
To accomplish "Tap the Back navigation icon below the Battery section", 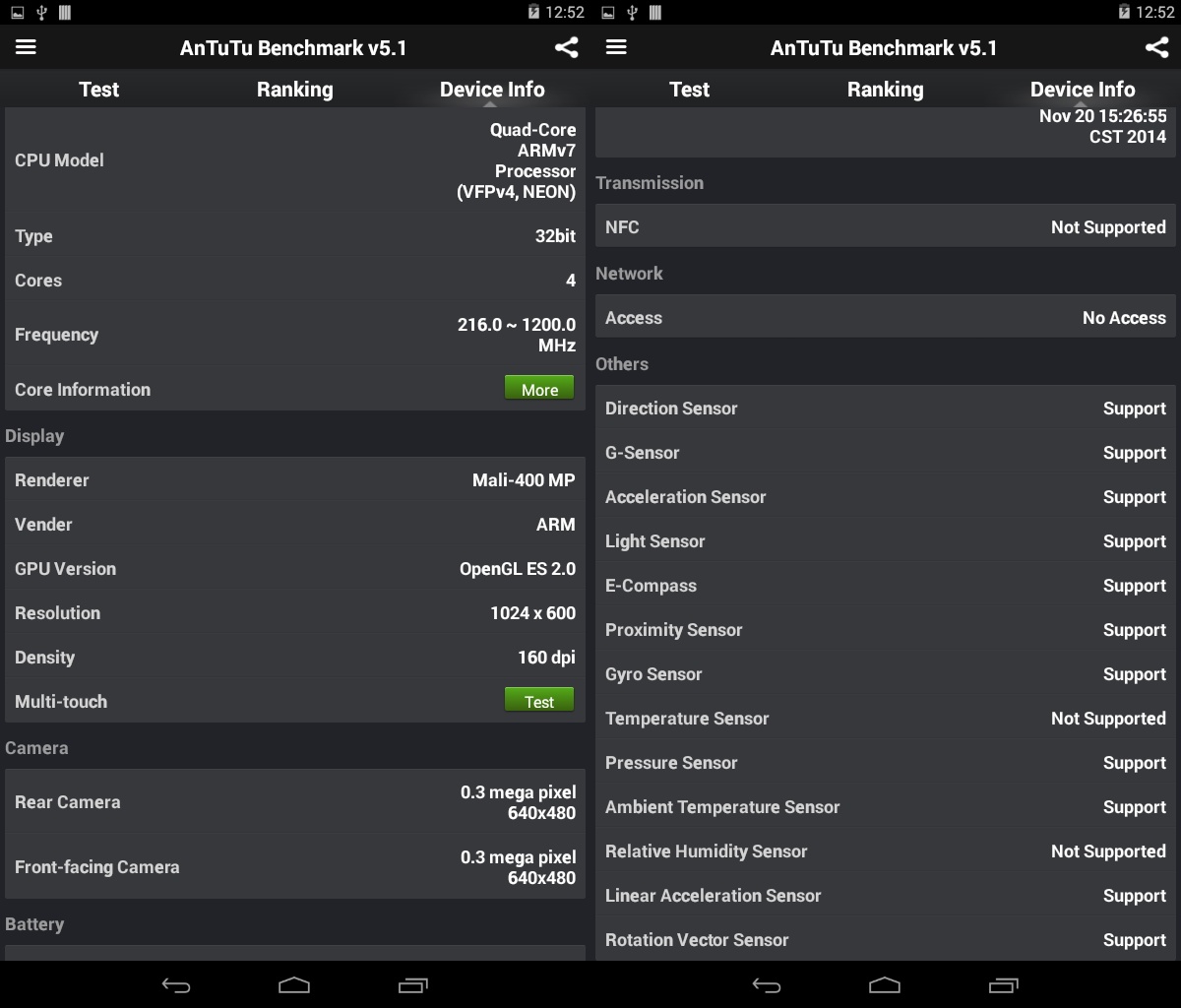I will click(x=176, y=985).
